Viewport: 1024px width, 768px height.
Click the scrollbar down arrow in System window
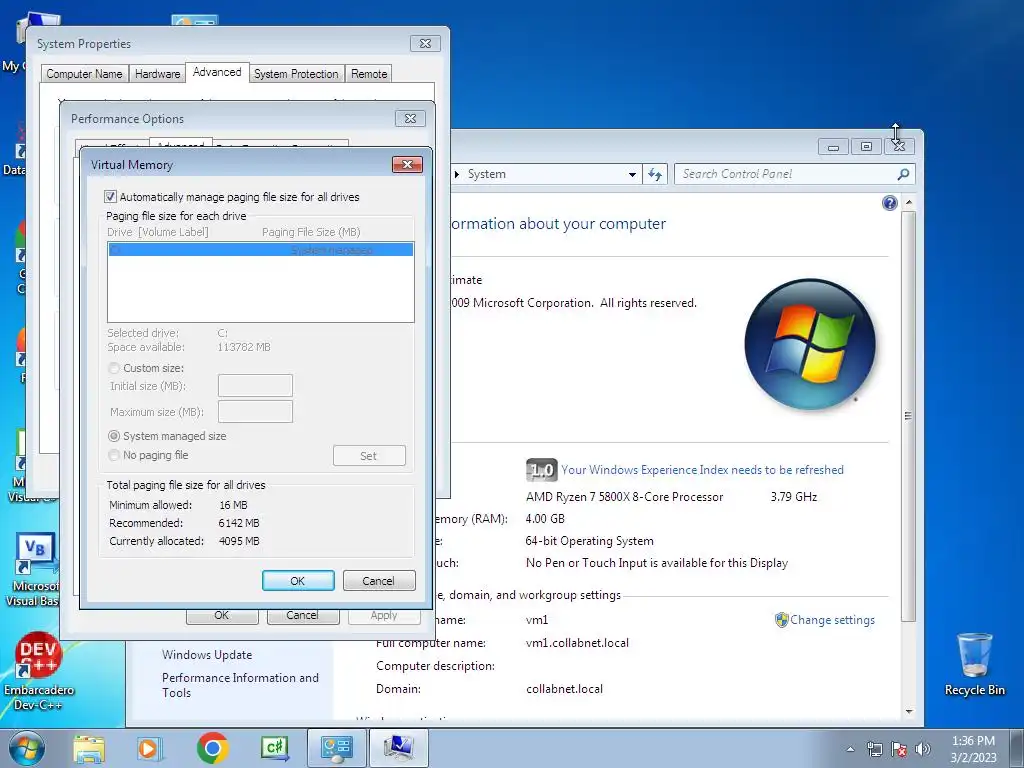click(x=908, y=711)
